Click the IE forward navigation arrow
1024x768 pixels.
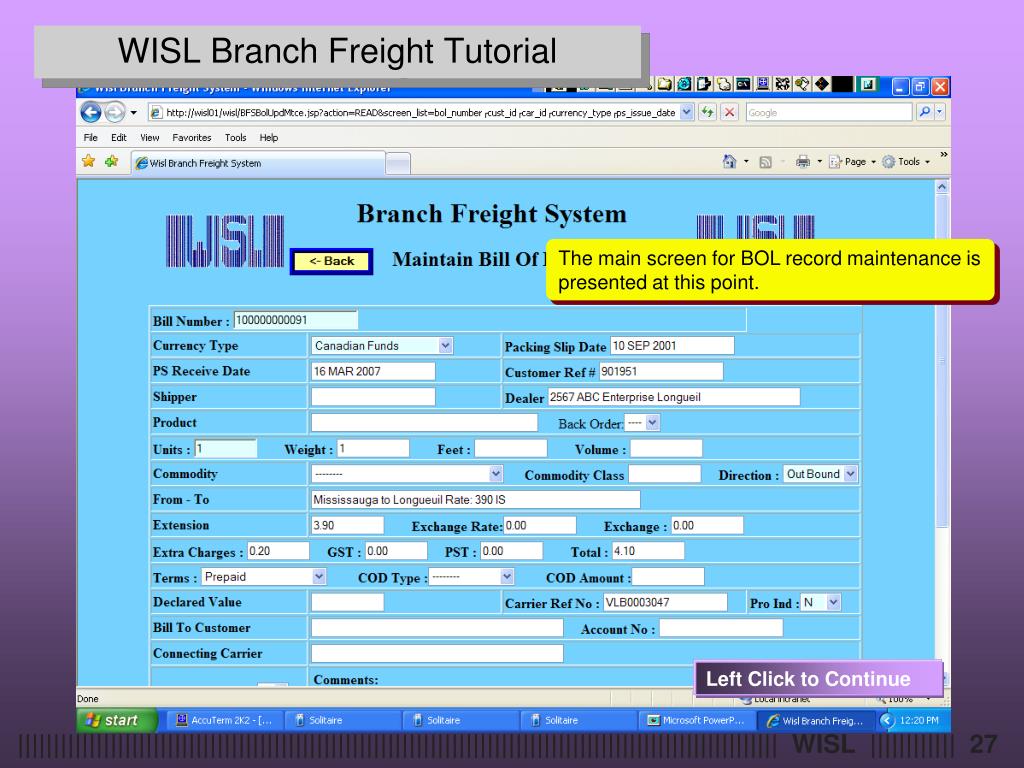[115, 113]
